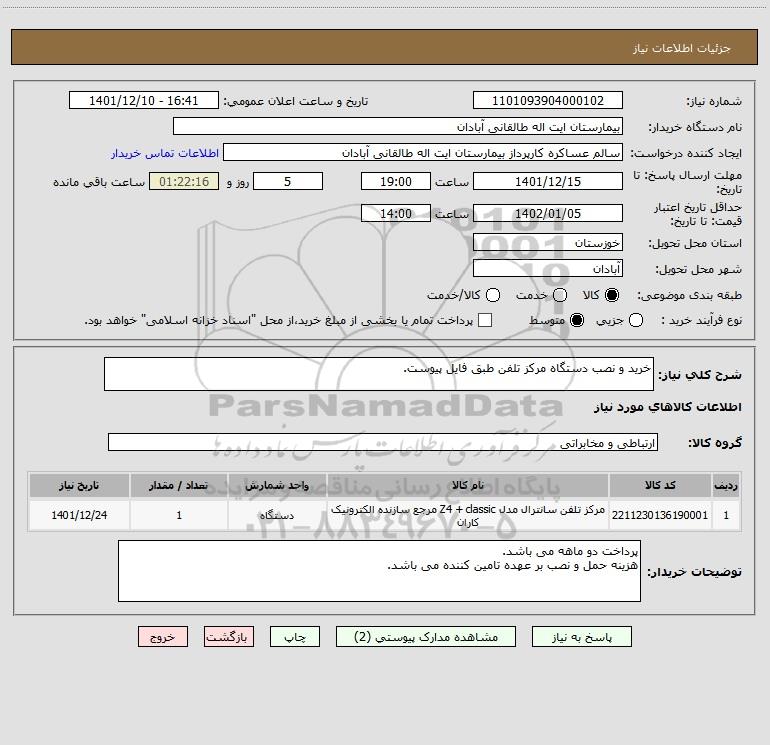Screen dimensions: 770x745
Task: Click the خروج exit button
Action: pos(163,637)
